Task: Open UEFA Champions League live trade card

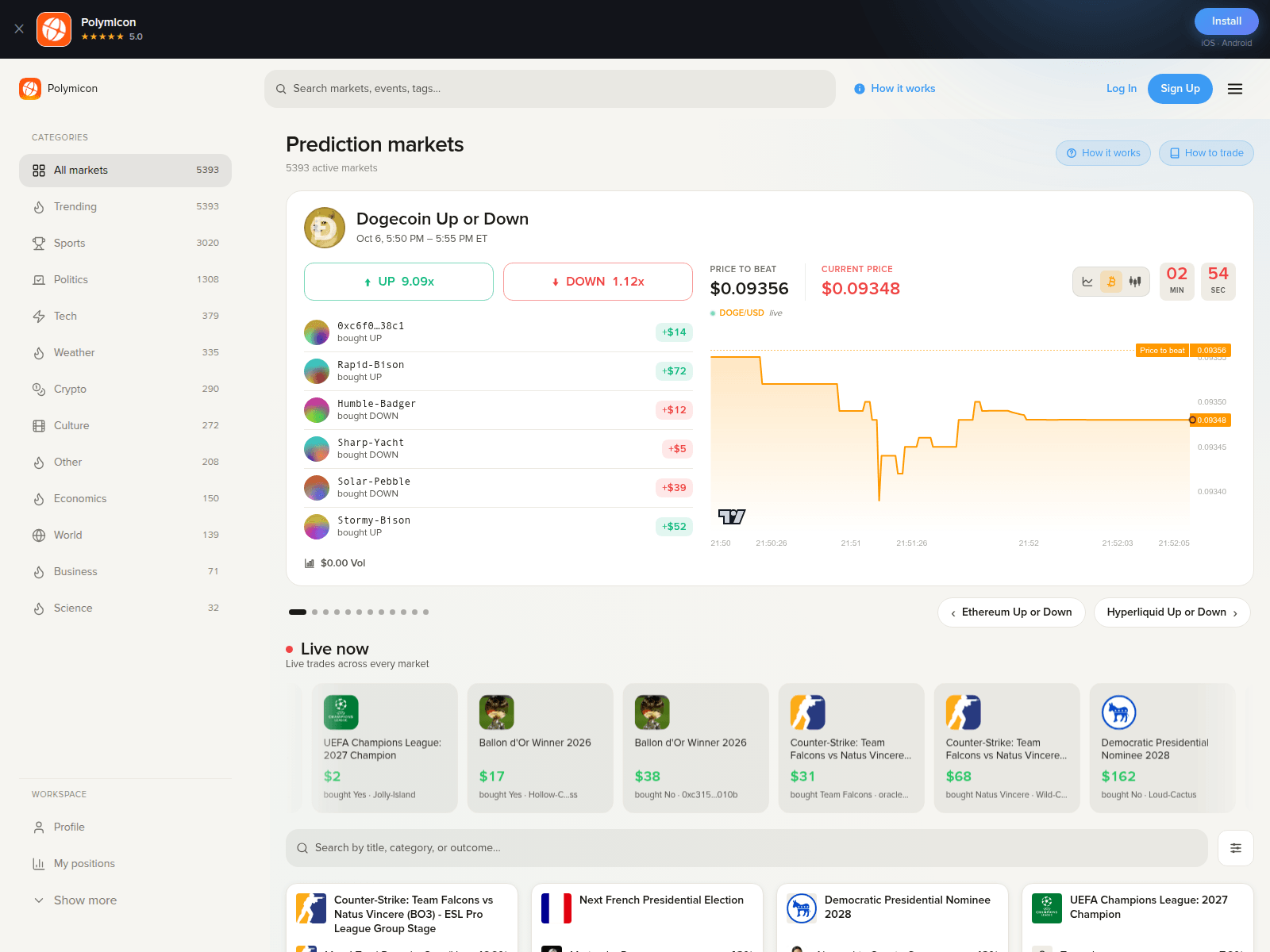Action: 385,748
